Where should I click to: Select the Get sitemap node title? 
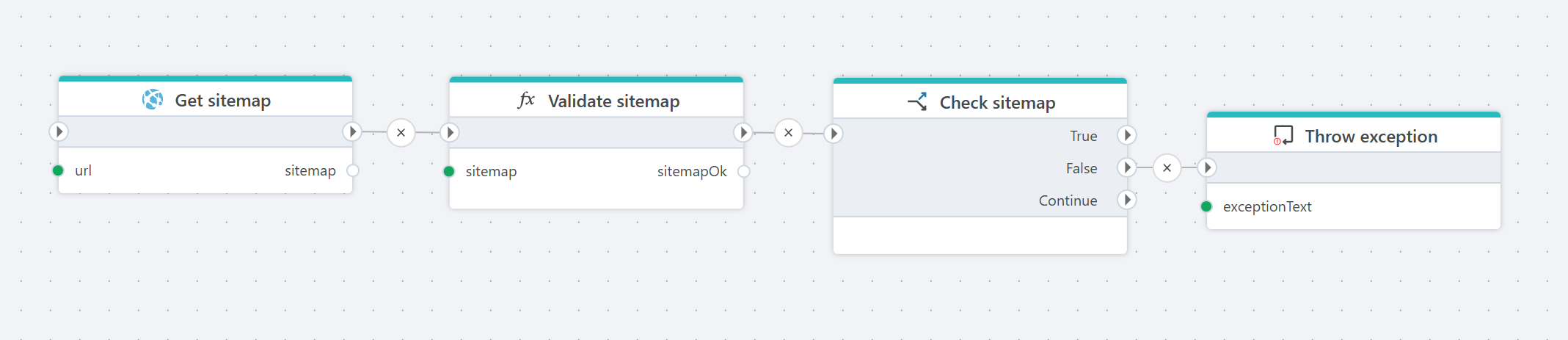pyautogui.click(x=222, y=101)
